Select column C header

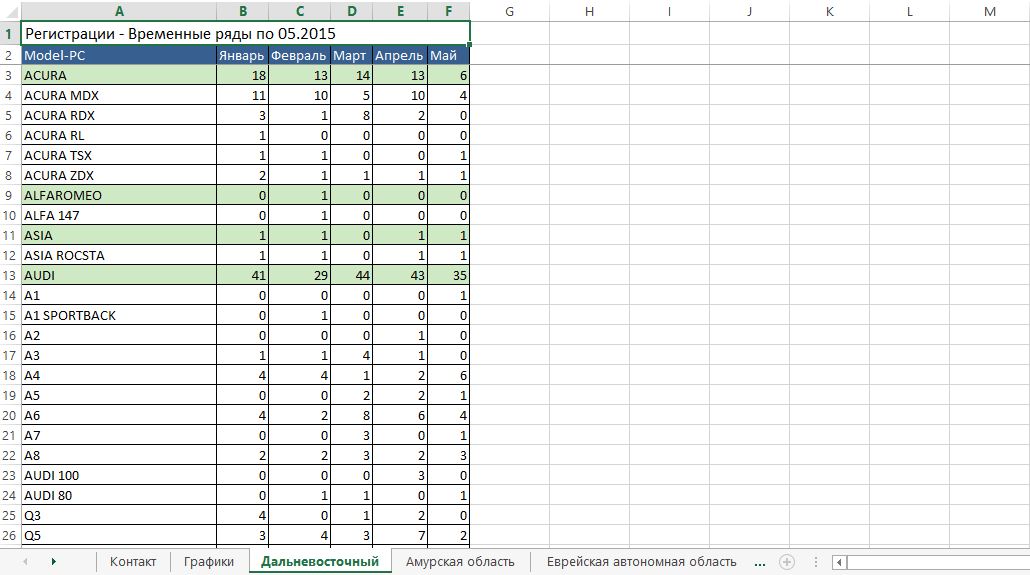300,11
